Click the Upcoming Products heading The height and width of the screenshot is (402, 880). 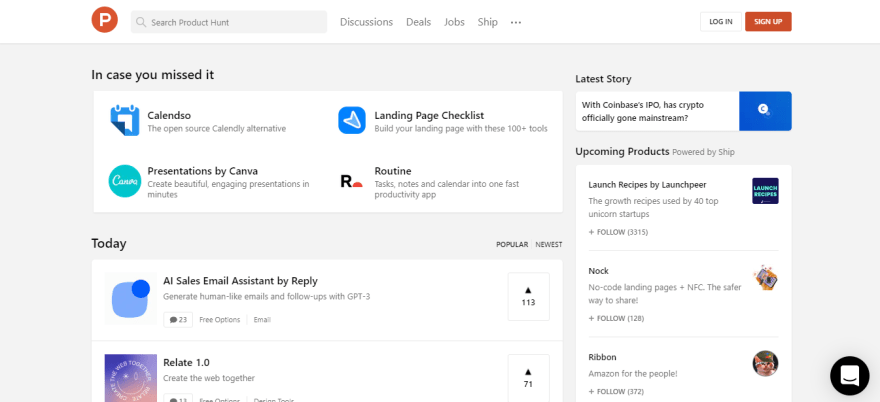622,151
